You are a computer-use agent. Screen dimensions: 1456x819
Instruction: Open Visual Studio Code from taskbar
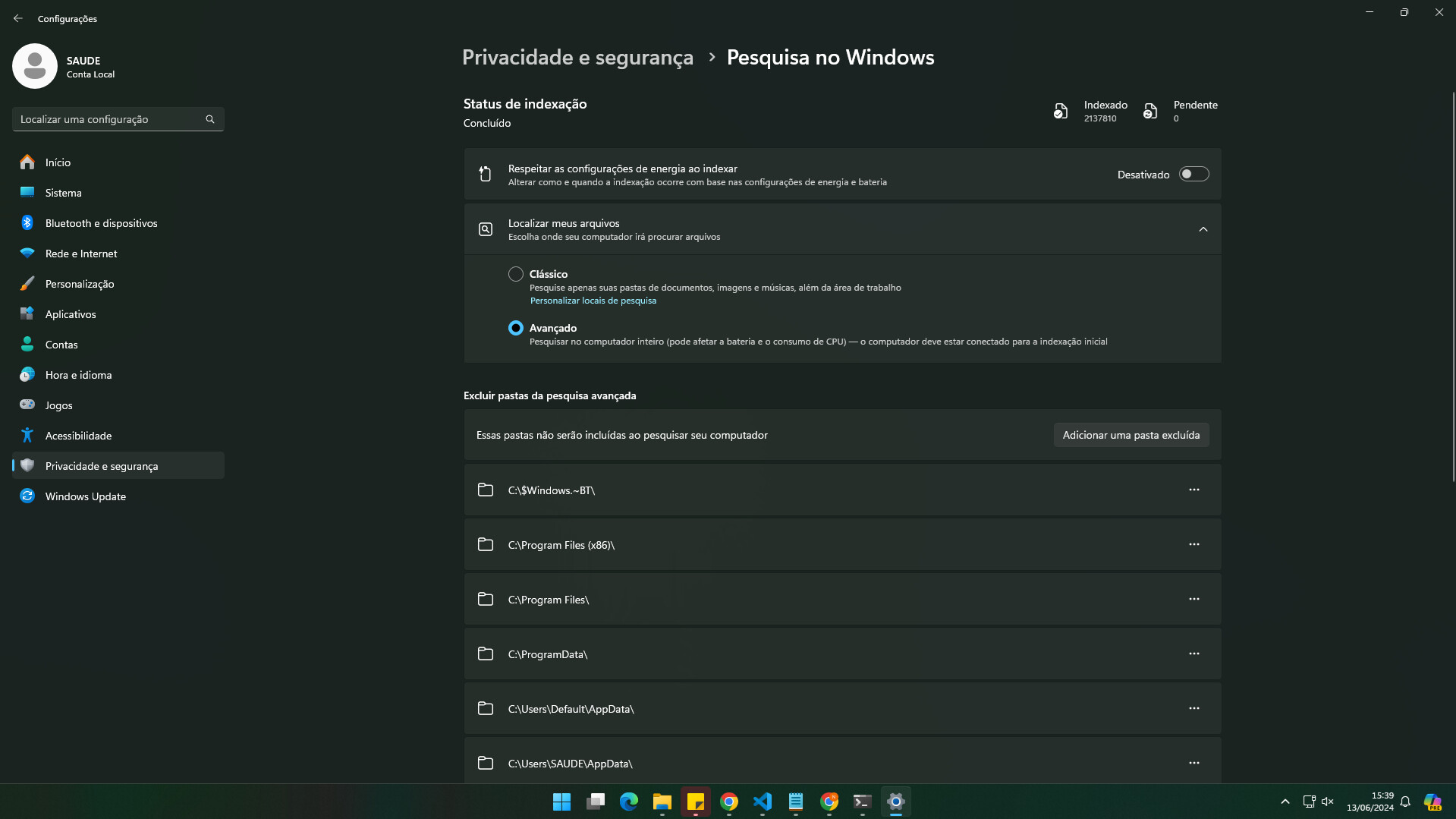pos(763,802)
